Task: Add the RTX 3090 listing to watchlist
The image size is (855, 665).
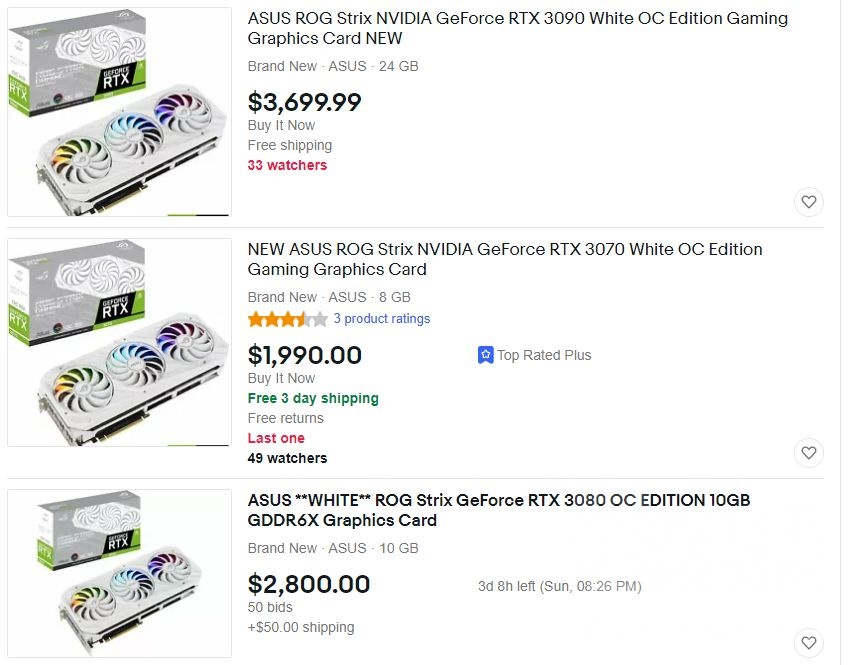Action: [x=809, y=202]
